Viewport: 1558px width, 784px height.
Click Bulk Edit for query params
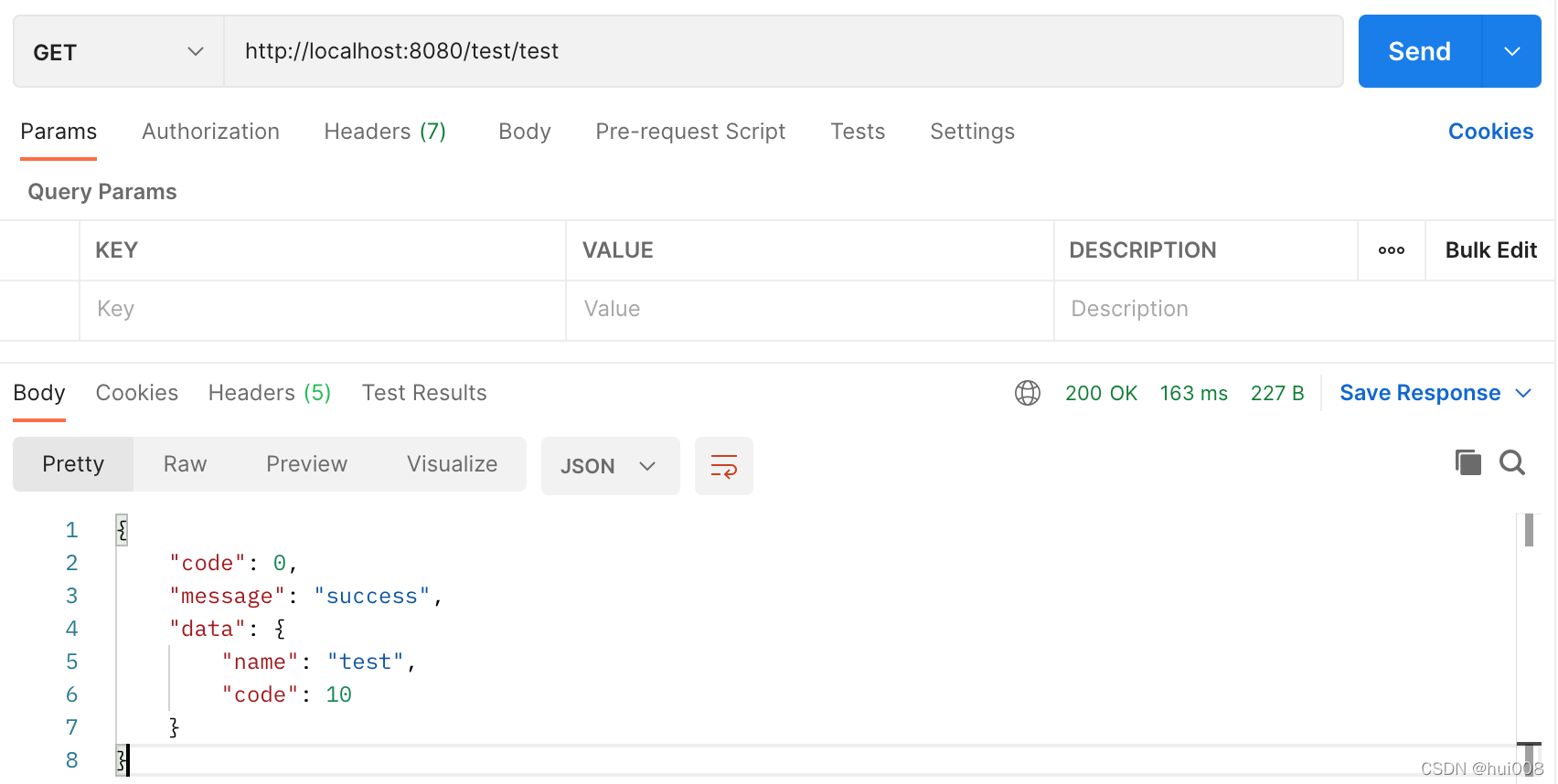click(1490, 250)
